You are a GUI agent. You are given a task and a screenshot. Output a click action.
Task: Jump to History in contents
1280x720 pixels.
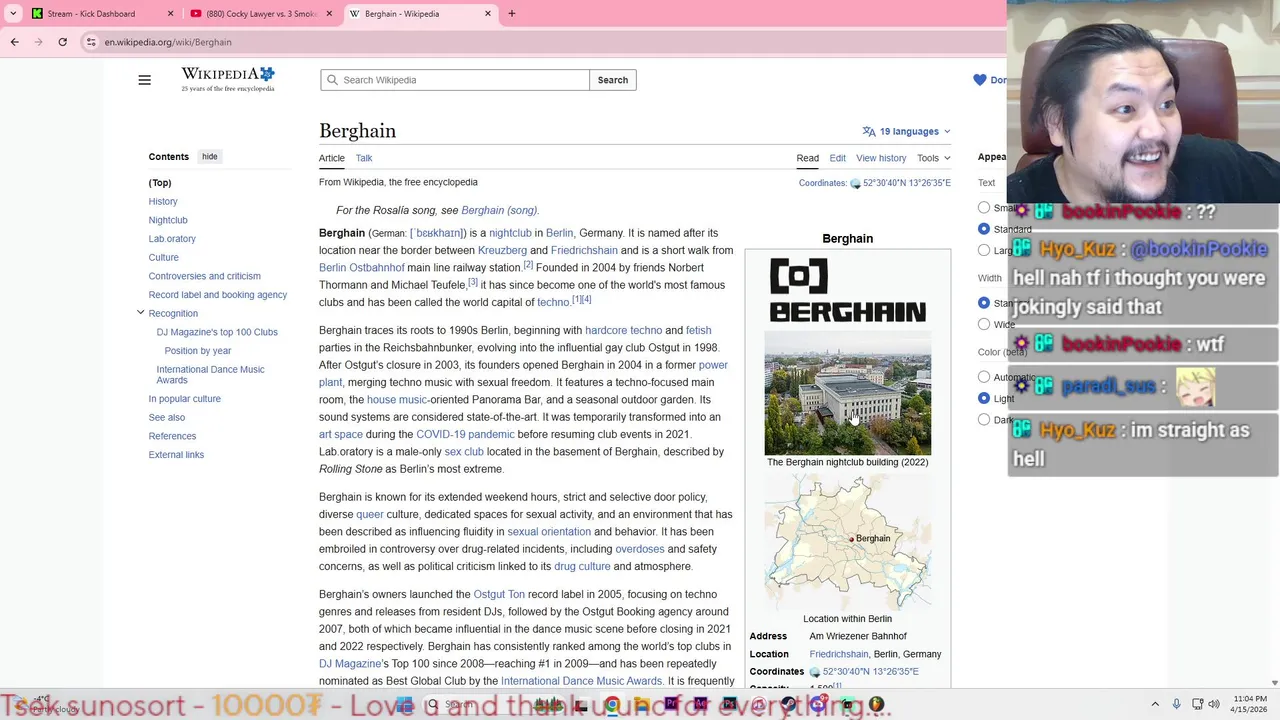[163, 201]
